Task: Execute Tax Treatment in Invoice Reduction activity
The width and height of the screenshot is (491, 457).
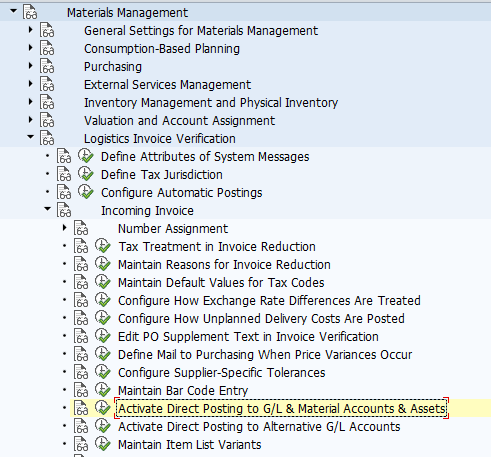Action: coord(103,246)
